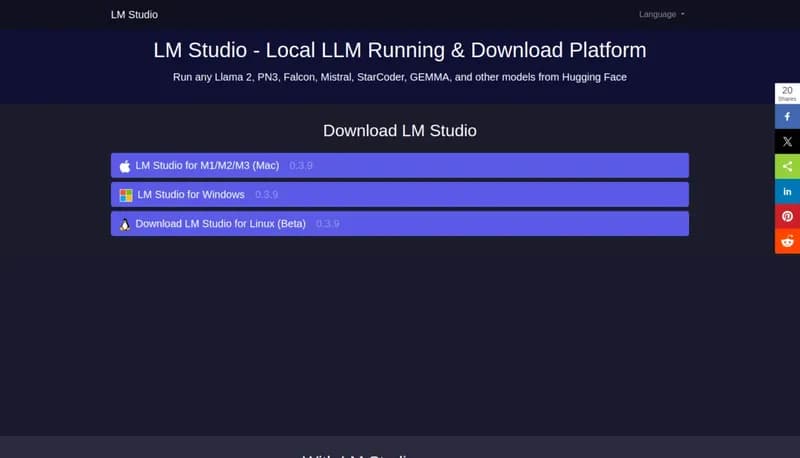Open the Language dropdown menu

click(x=662, y=14)
